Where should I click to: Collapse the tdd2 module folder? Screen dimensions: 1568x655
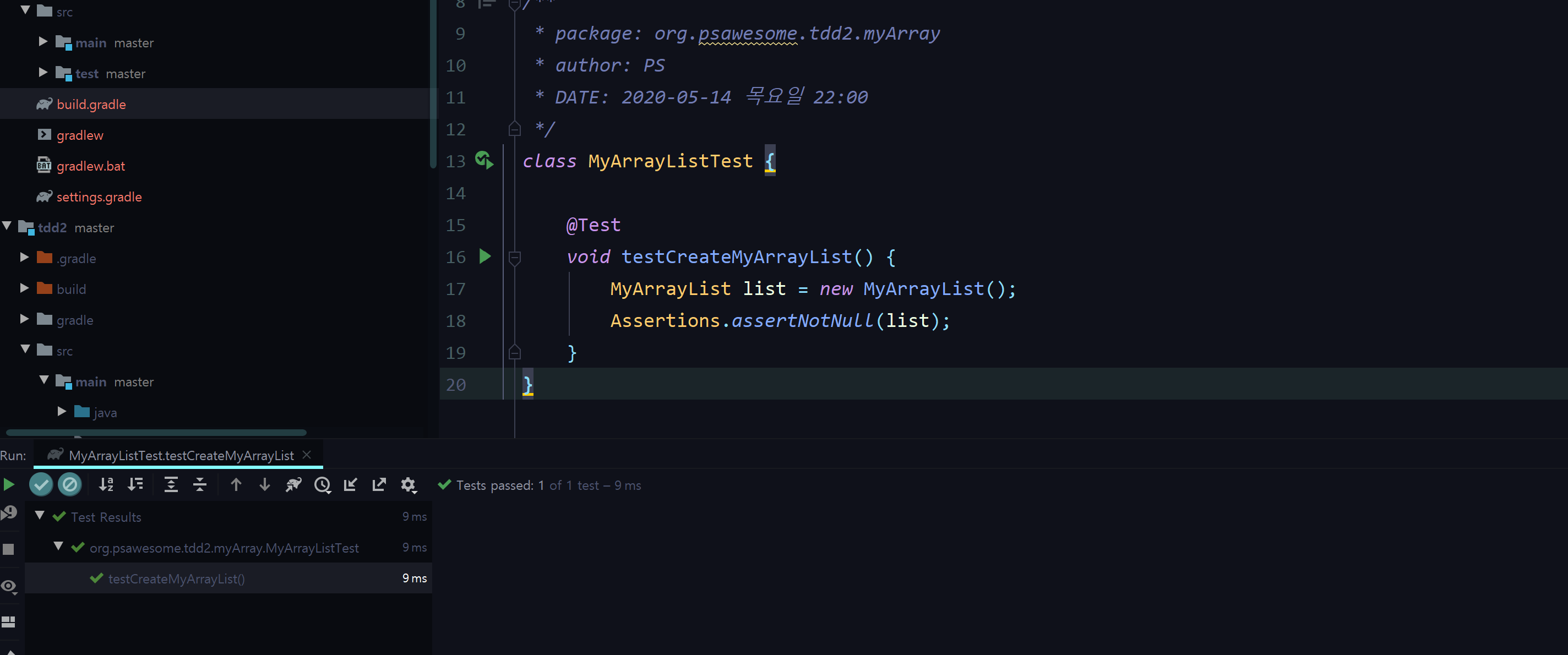pyautogui.click(x=7, y=226)
